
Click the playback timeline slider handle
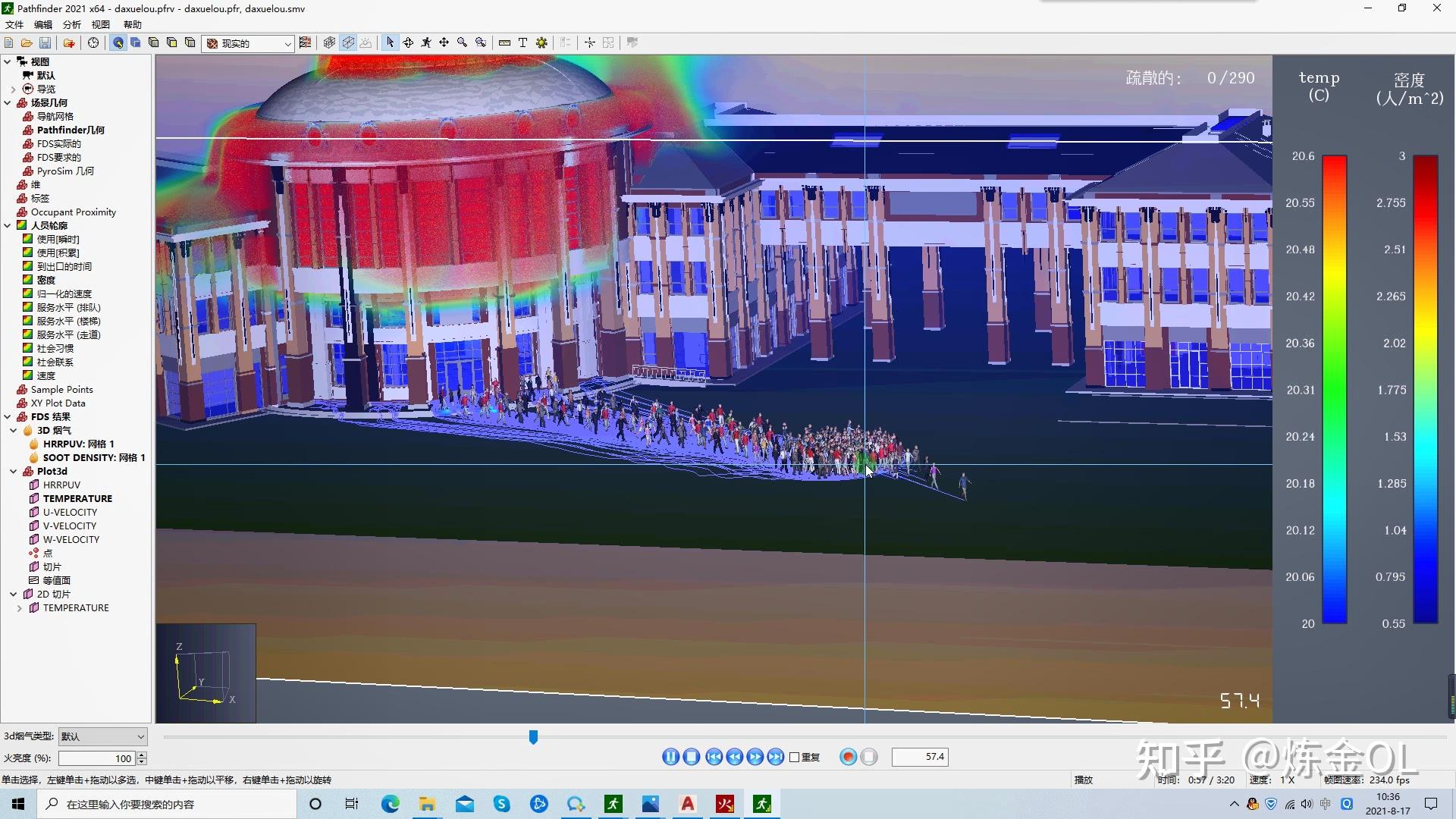pos(533,736)
